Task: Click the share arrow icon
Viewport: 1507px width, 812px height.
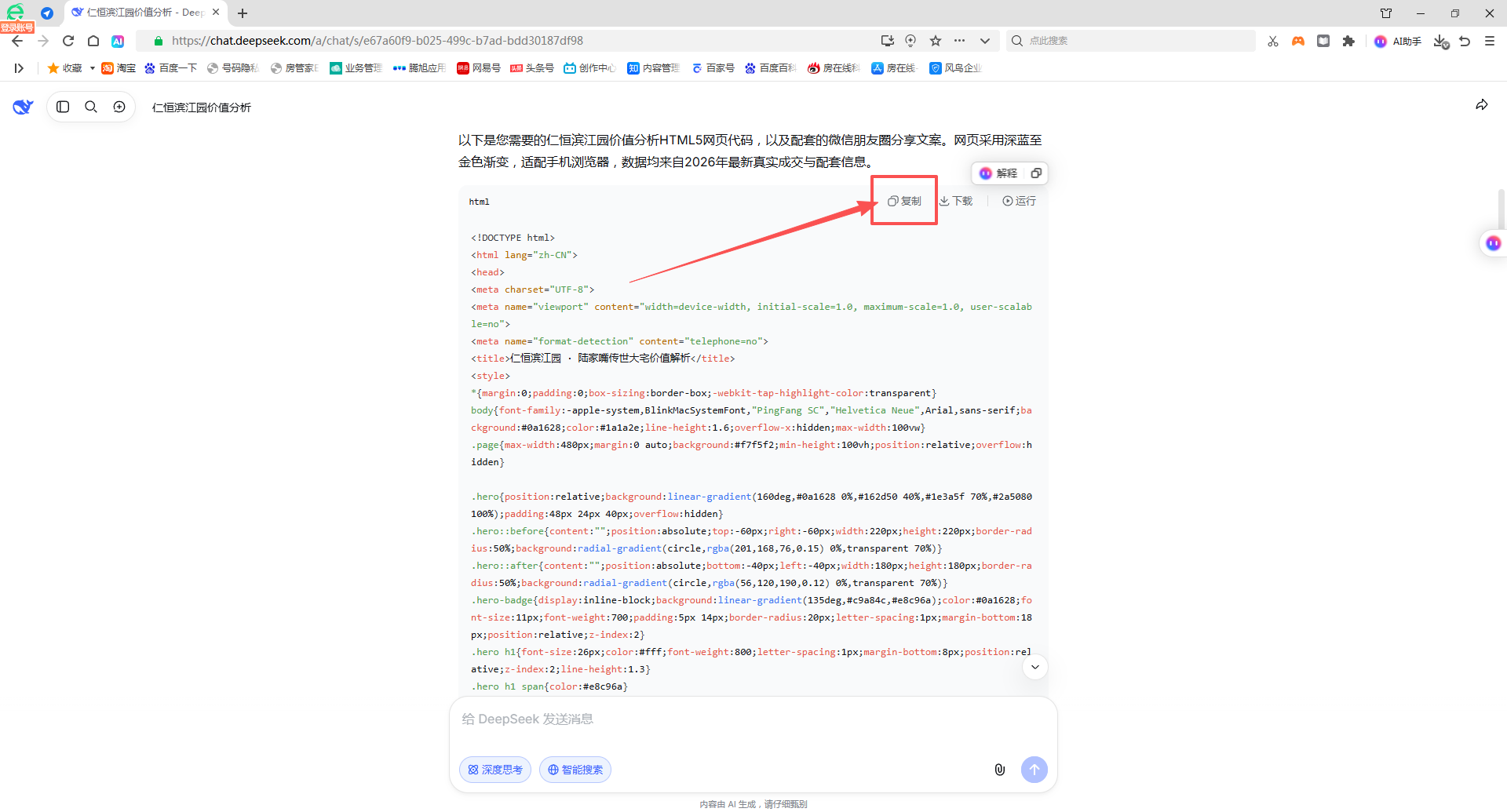Action: click(1482, 104)
